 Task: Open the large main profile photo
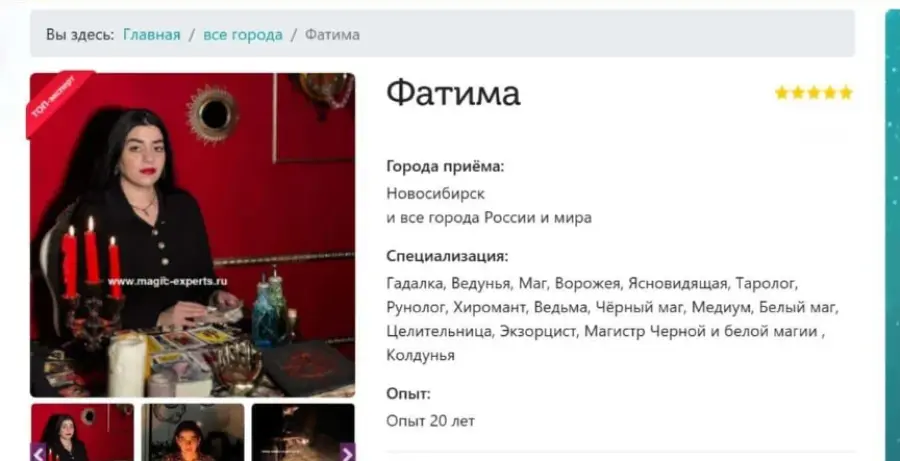point(192,235)
